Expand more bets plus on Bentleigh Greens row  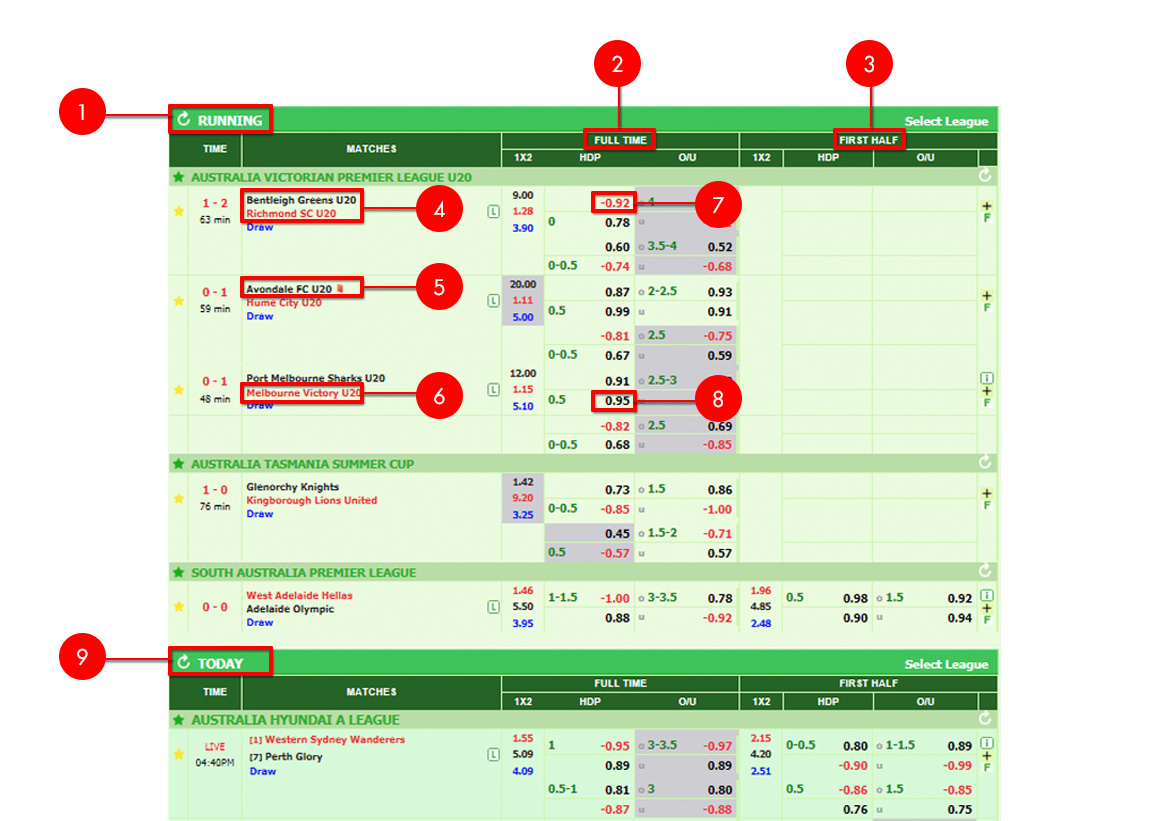pos(987,206)
